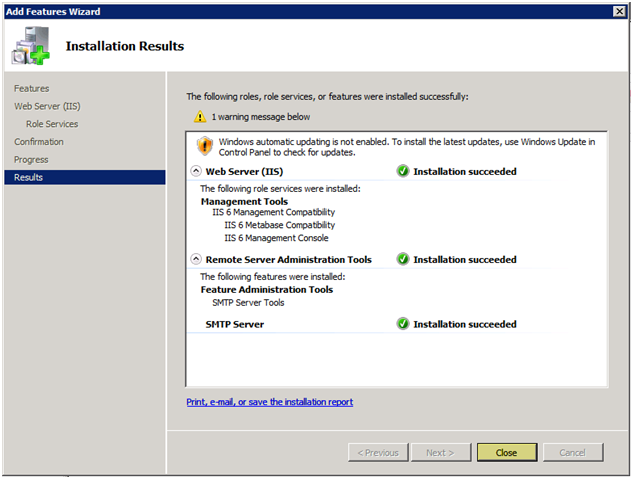Click 'Remote Server Administration Tools' result heading

289,259
